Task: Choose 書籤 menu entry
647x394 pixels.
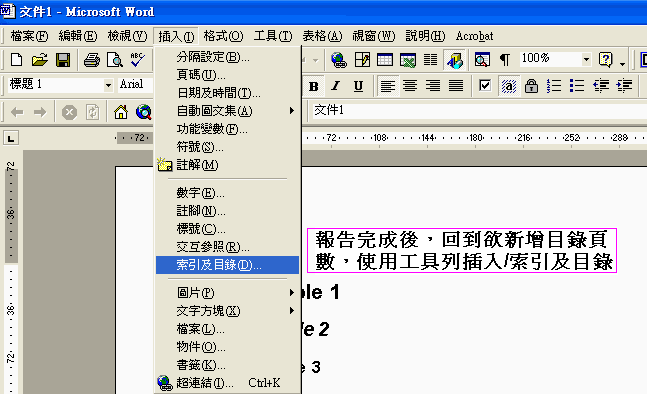Action: pyautogui.click(x=227, y=365)
